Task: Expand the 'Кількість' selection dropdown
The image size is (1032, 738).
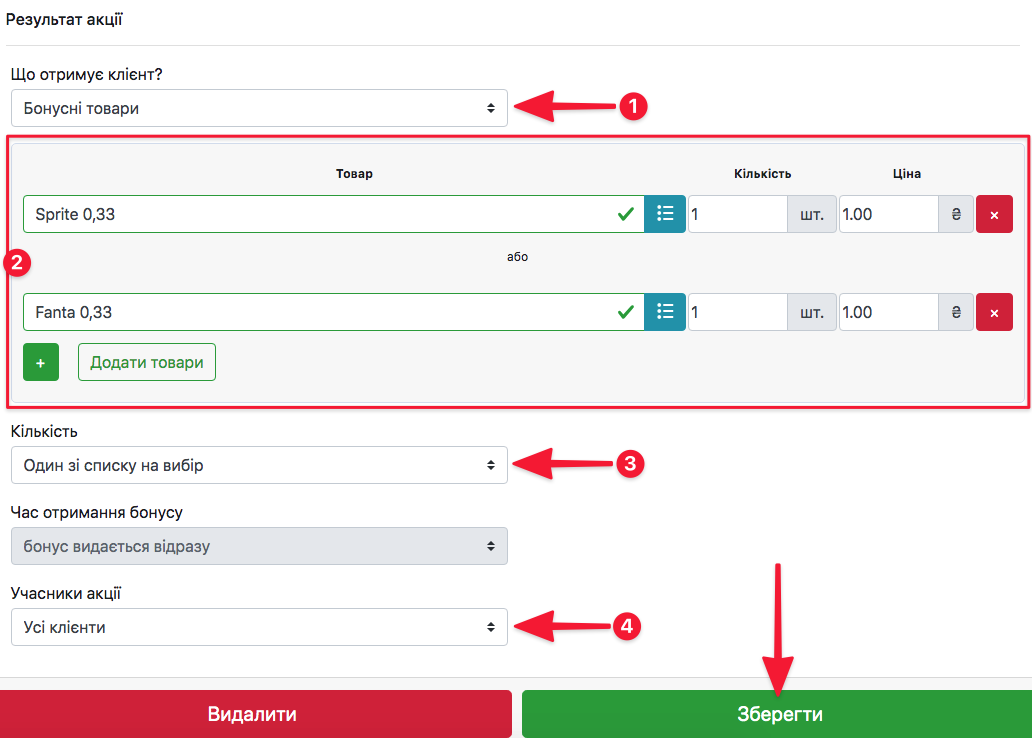Action: [259, 465]
